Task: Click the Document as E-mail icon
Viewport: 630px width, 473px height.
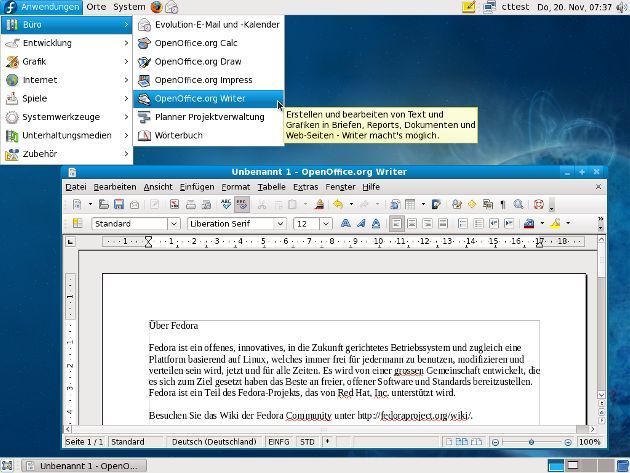Action: coord(135,205)
